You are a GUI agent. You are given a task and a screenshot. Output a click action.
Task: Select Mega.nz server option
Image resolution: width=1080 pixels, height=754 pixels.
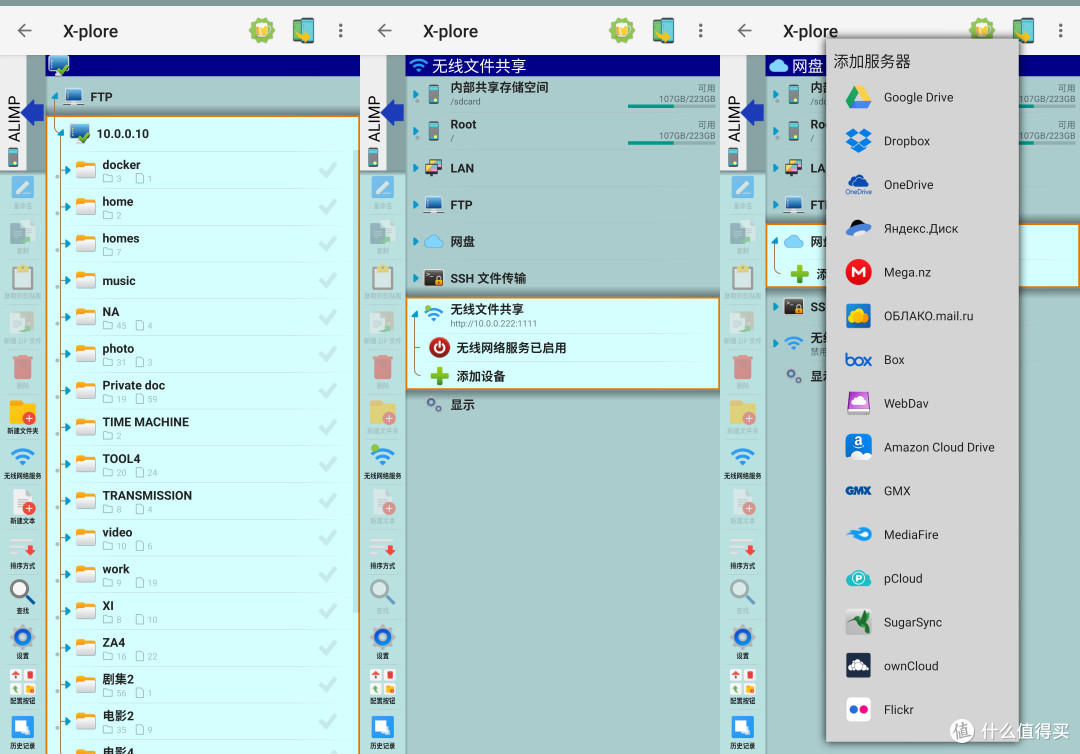pos(922,272)
